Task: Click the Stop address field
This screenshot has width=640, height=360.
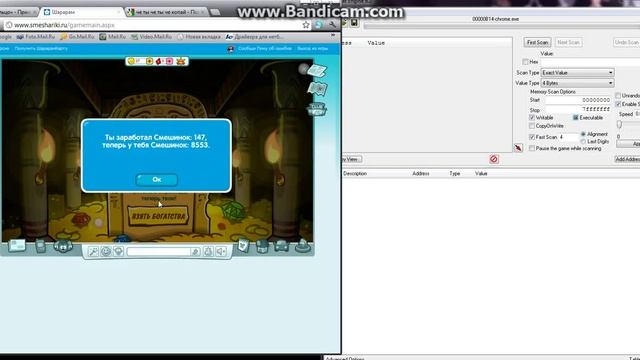Action: 578,109
